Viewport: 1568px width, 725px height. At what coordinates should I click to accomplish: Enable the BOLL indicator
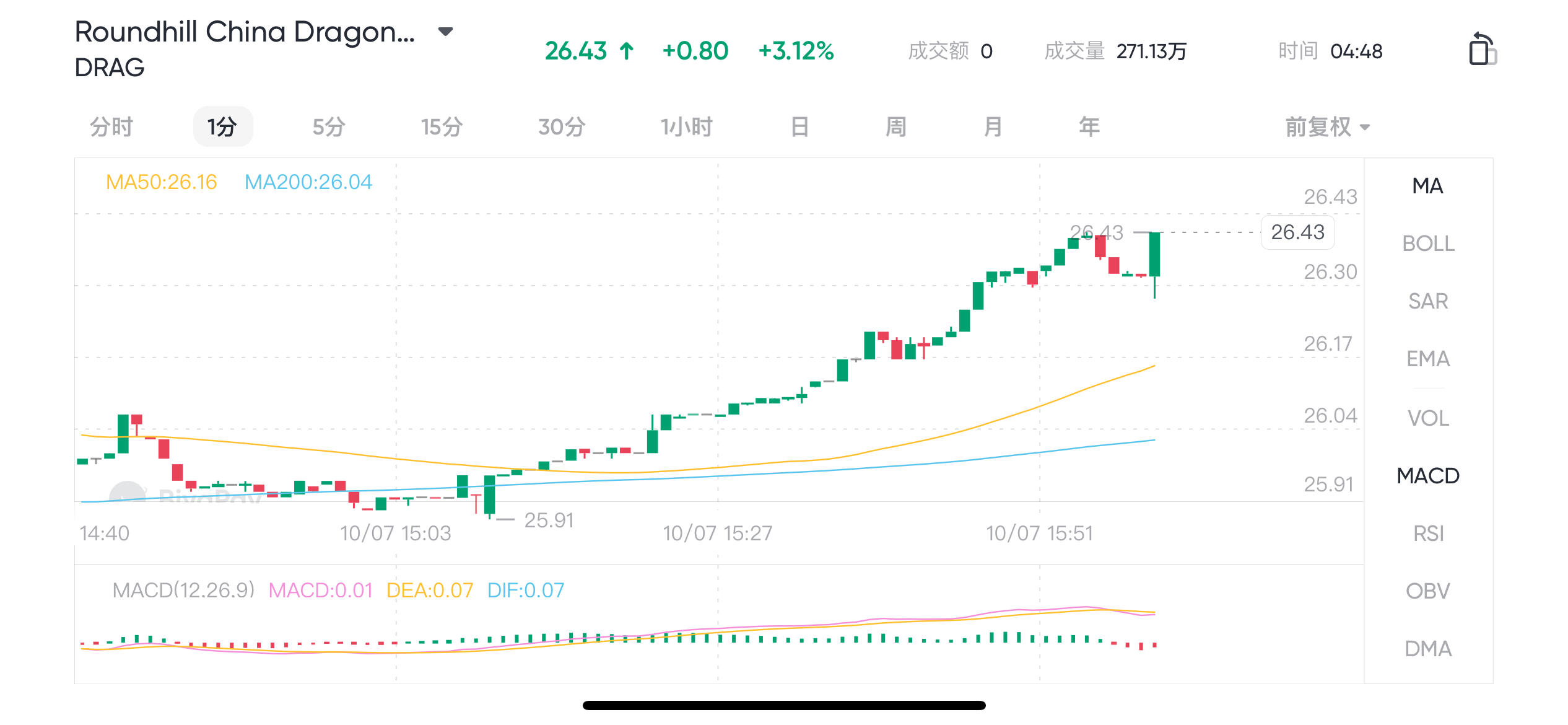[1428, 244]
